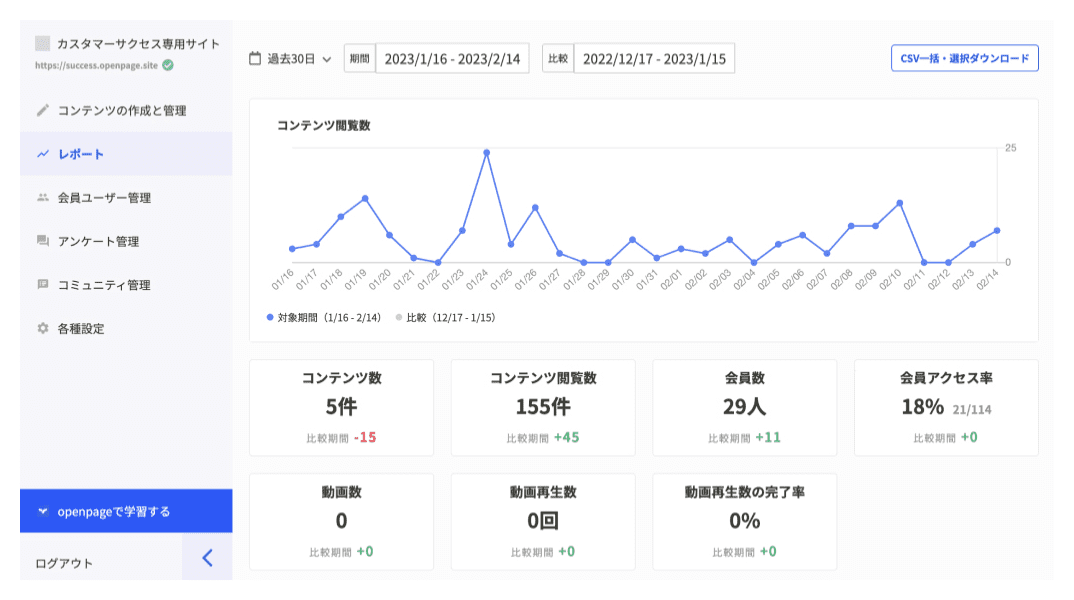Screen dimensions: 1074x600
Task: Select the レポート menu item
Action: click(126, 154)
